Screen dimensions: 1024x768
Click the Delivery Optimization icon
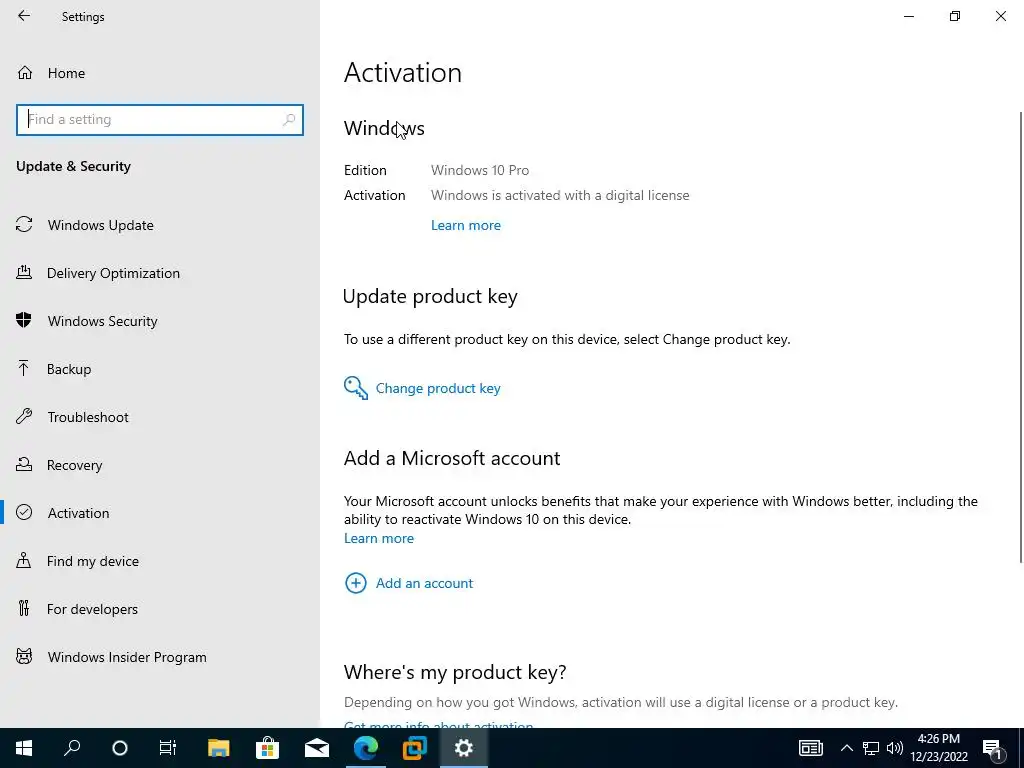[x=24, y=272]
